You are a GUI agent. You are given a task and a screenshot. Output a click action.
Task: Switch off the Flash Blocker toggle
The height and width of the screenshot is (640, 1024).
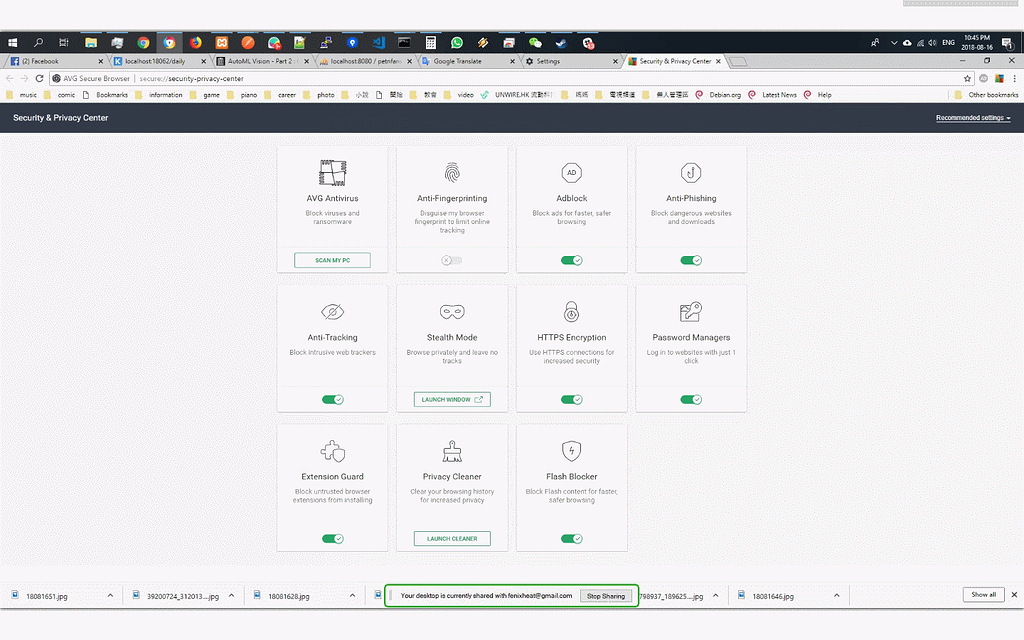click(x=572, y=538)
